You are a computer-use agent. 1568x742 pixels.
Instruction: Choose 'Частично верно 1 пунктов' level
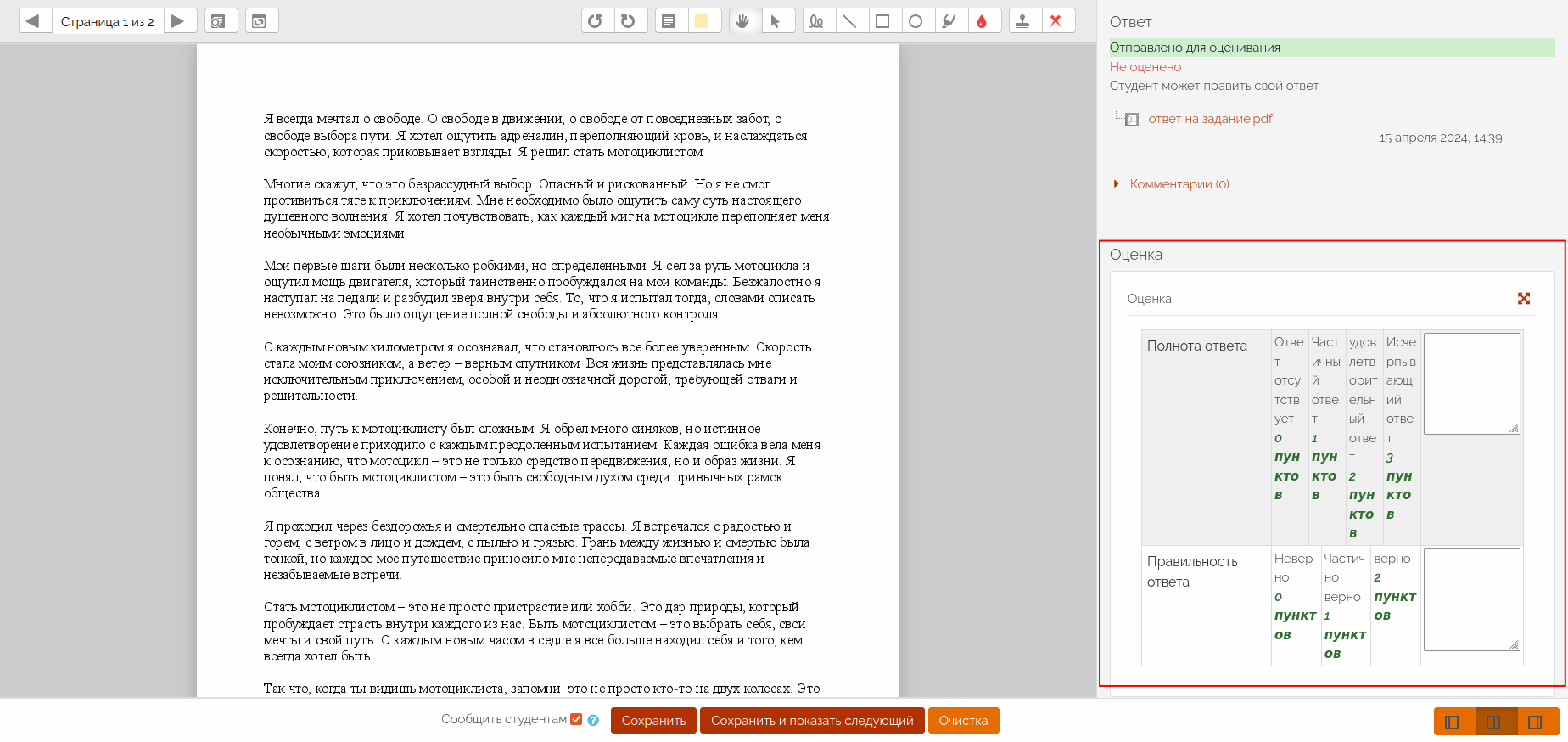(x=1346, y=606)
